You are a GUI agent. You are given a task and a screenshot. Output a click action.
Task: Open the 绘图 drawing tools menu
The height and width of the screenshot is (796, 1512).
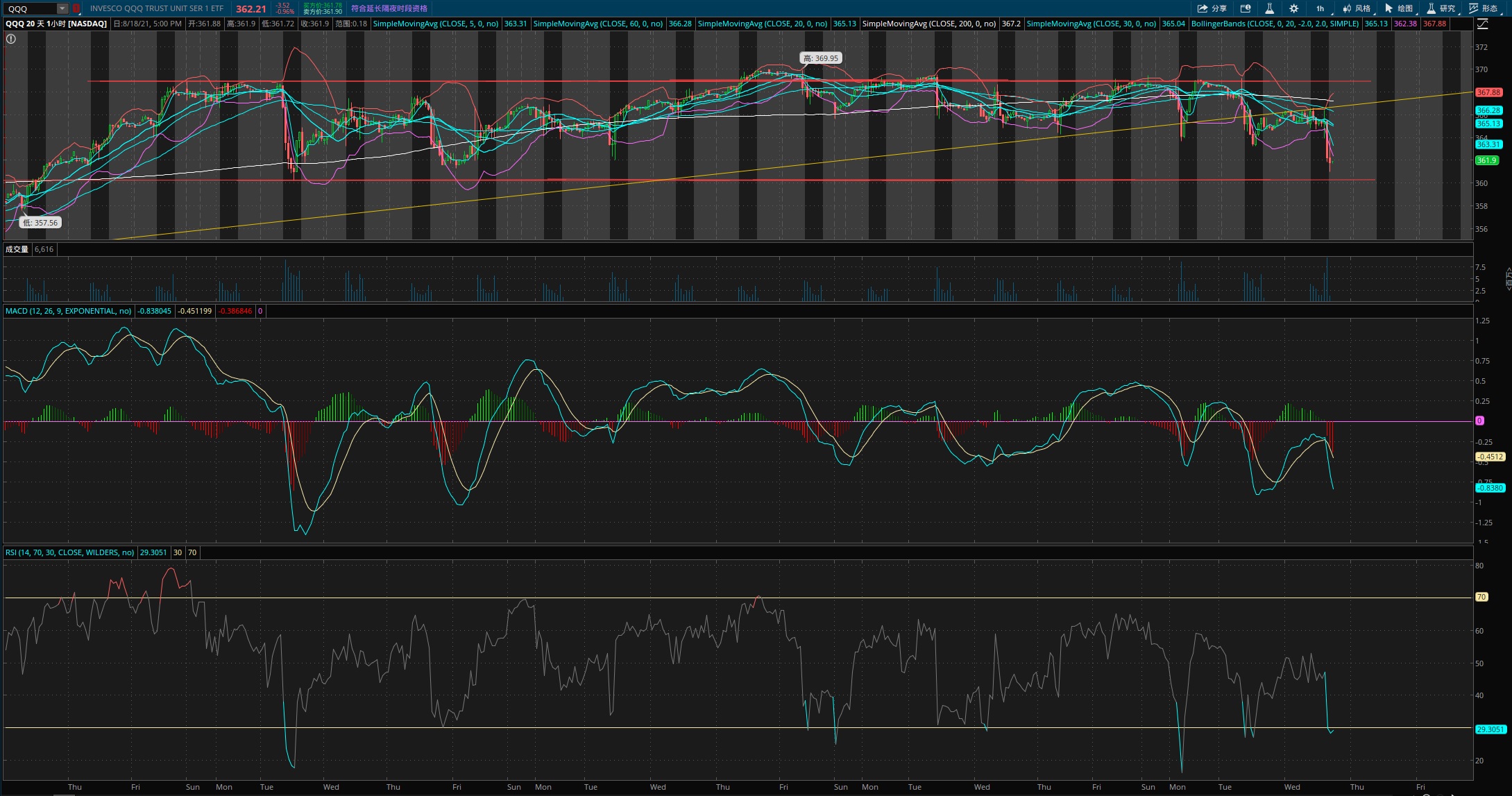click(x=1399, y=8)
